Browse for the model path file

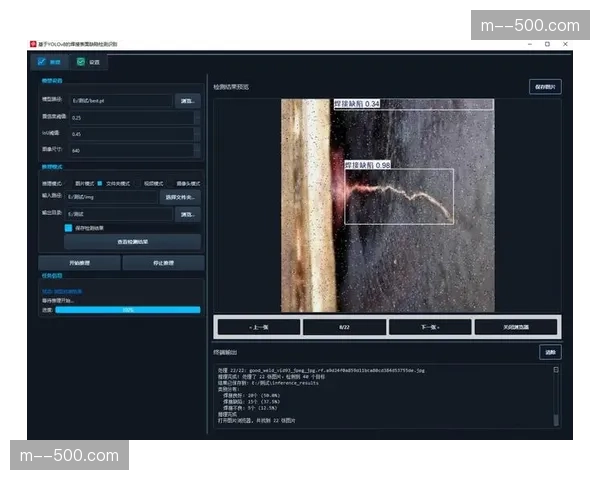tap(188, 101)
